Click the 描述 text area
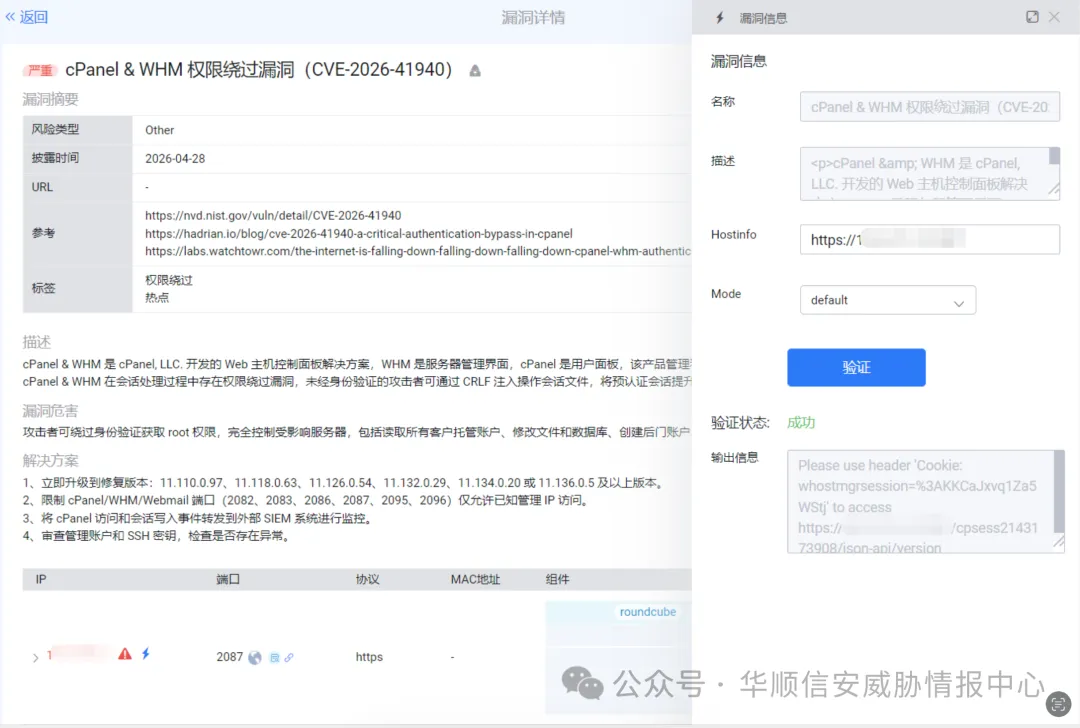 point(930,174)
